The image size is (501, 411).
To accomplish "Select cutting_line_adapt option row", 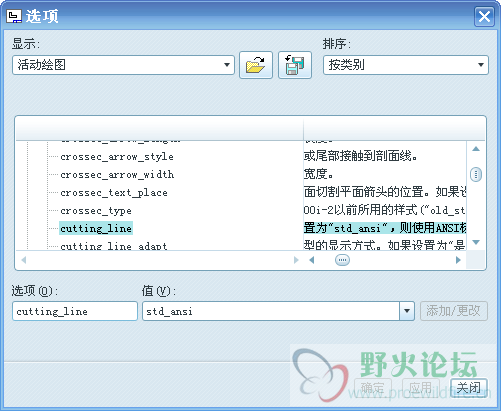I will pos(113,246).
